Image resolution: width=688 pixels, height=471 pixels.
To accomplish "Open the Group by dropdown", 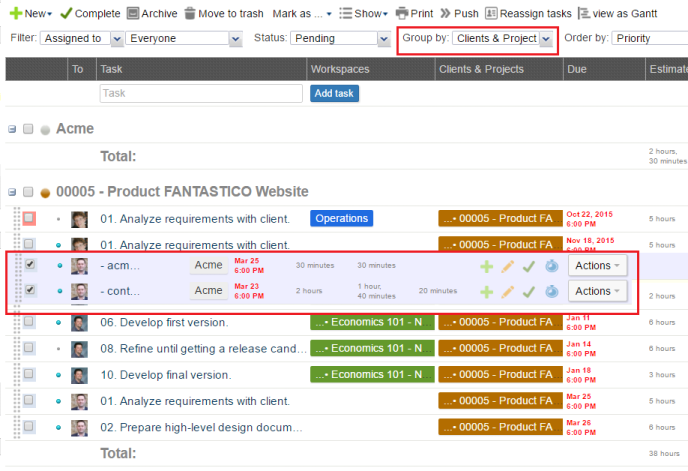I will coord(503,38).
